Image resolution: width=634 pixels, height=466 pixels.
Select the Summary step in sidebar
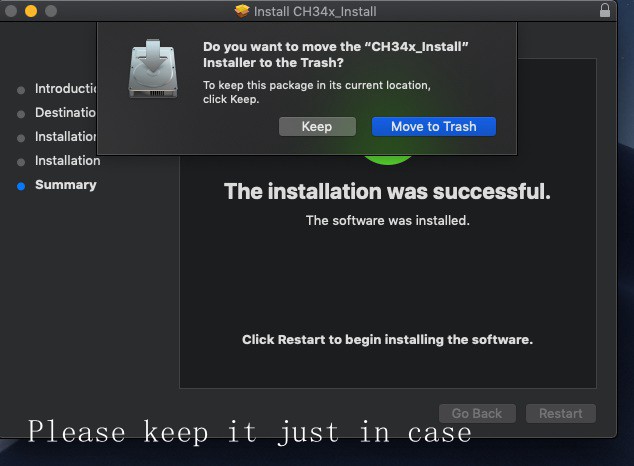(66, 185)
